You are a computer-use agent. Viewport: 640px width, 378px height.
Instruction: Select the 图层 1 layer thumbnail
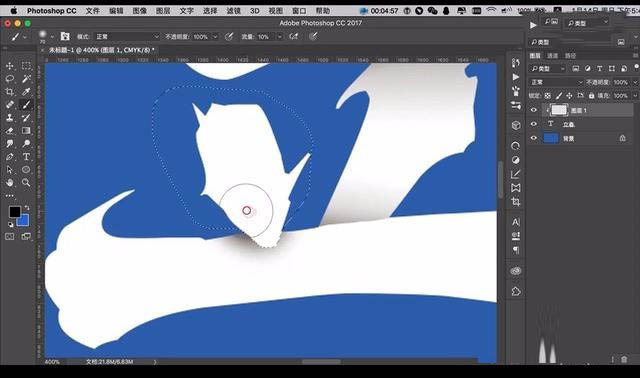point(559,110)
